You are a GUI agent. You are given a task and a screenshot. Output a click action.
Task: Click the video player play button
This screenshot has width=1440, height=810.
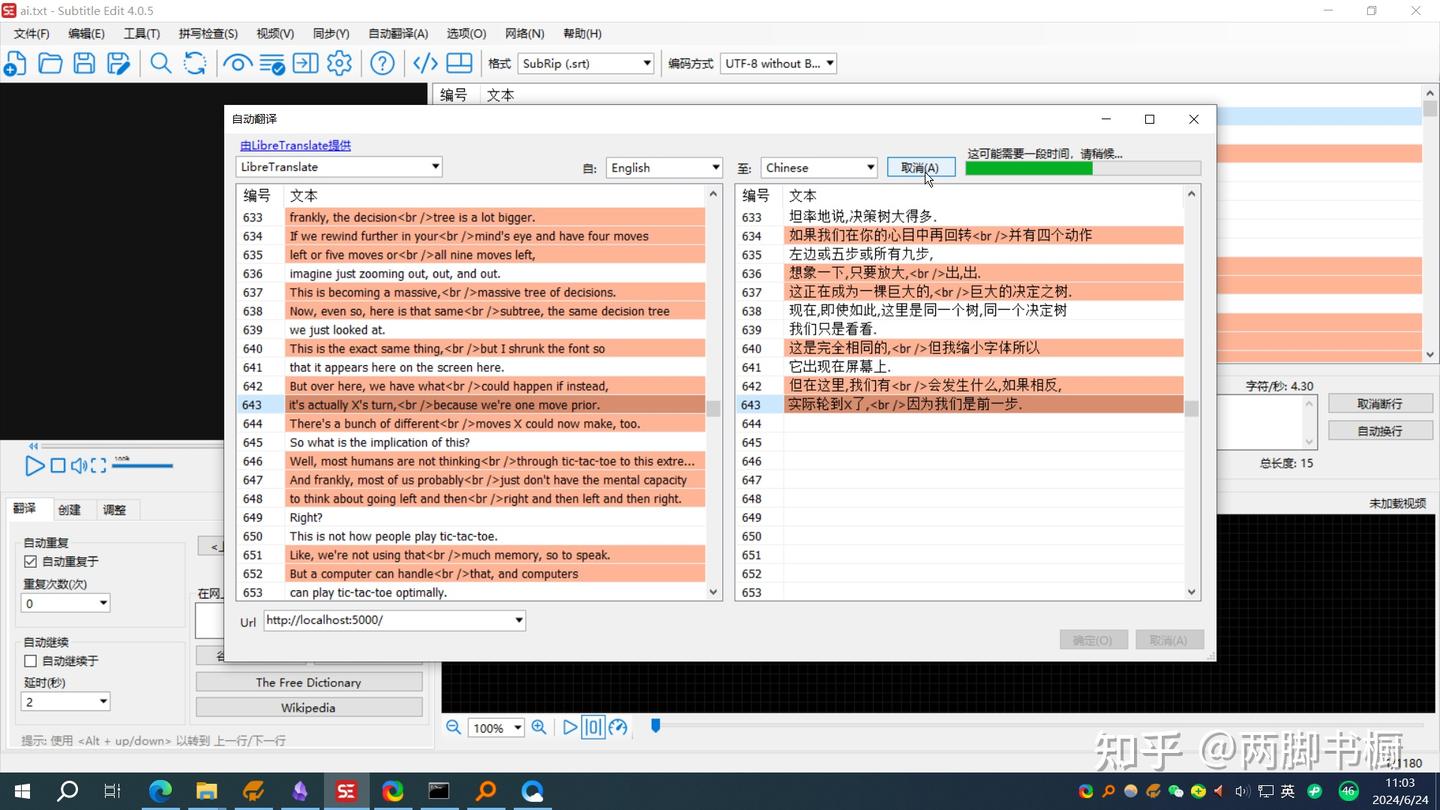click(x=34, y=466)
